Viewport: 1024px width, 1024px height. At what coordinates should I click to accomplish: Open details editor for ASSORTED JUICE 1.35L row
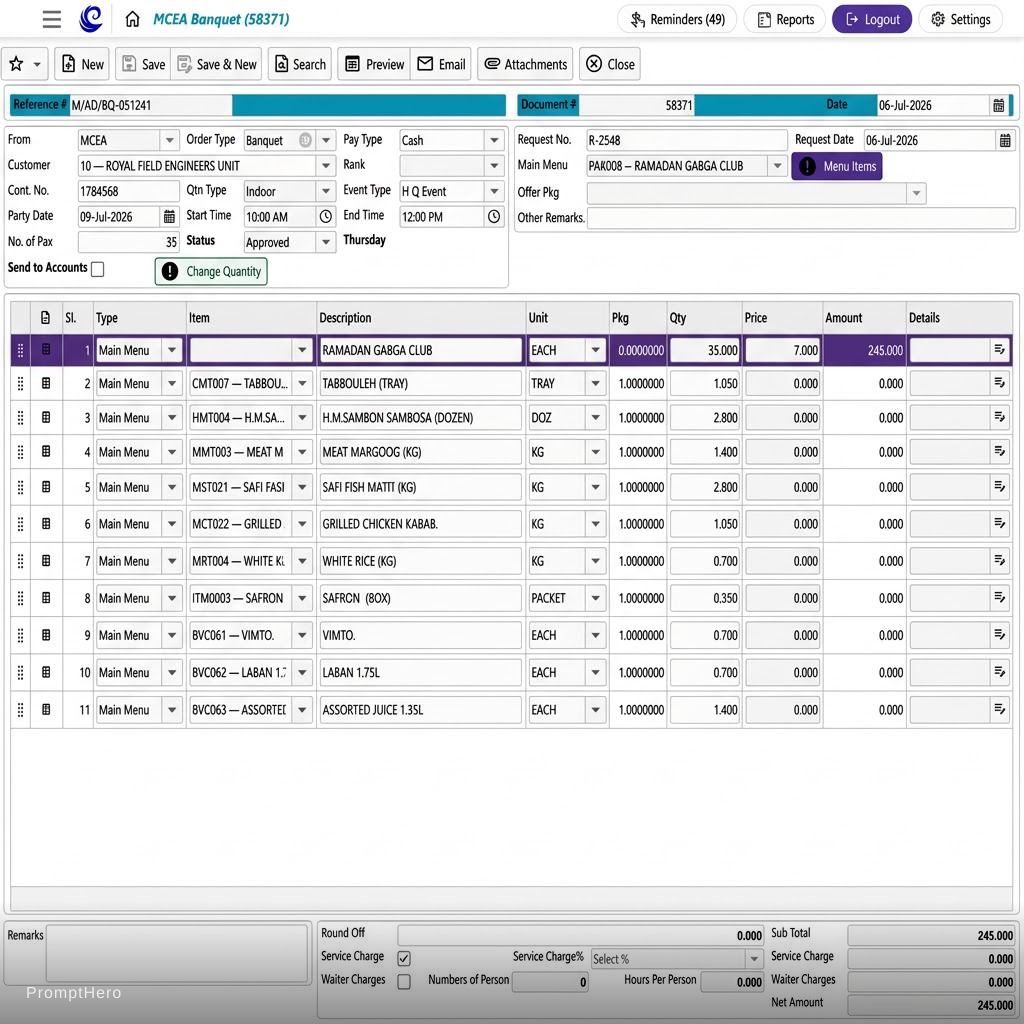click(999, 709)
